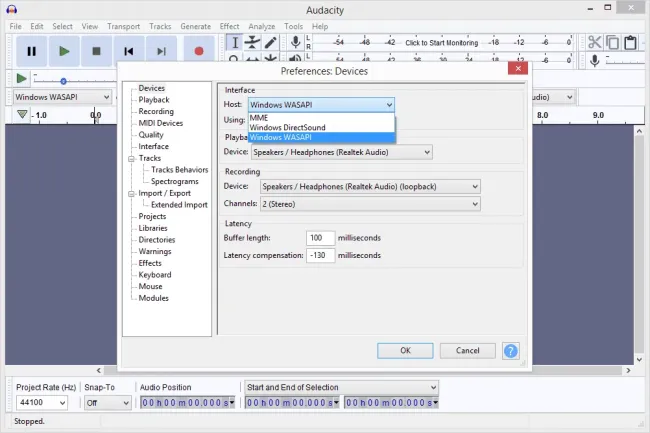Select Directories preferences category
Screen dimensions: 650x433
pos(157,240)
